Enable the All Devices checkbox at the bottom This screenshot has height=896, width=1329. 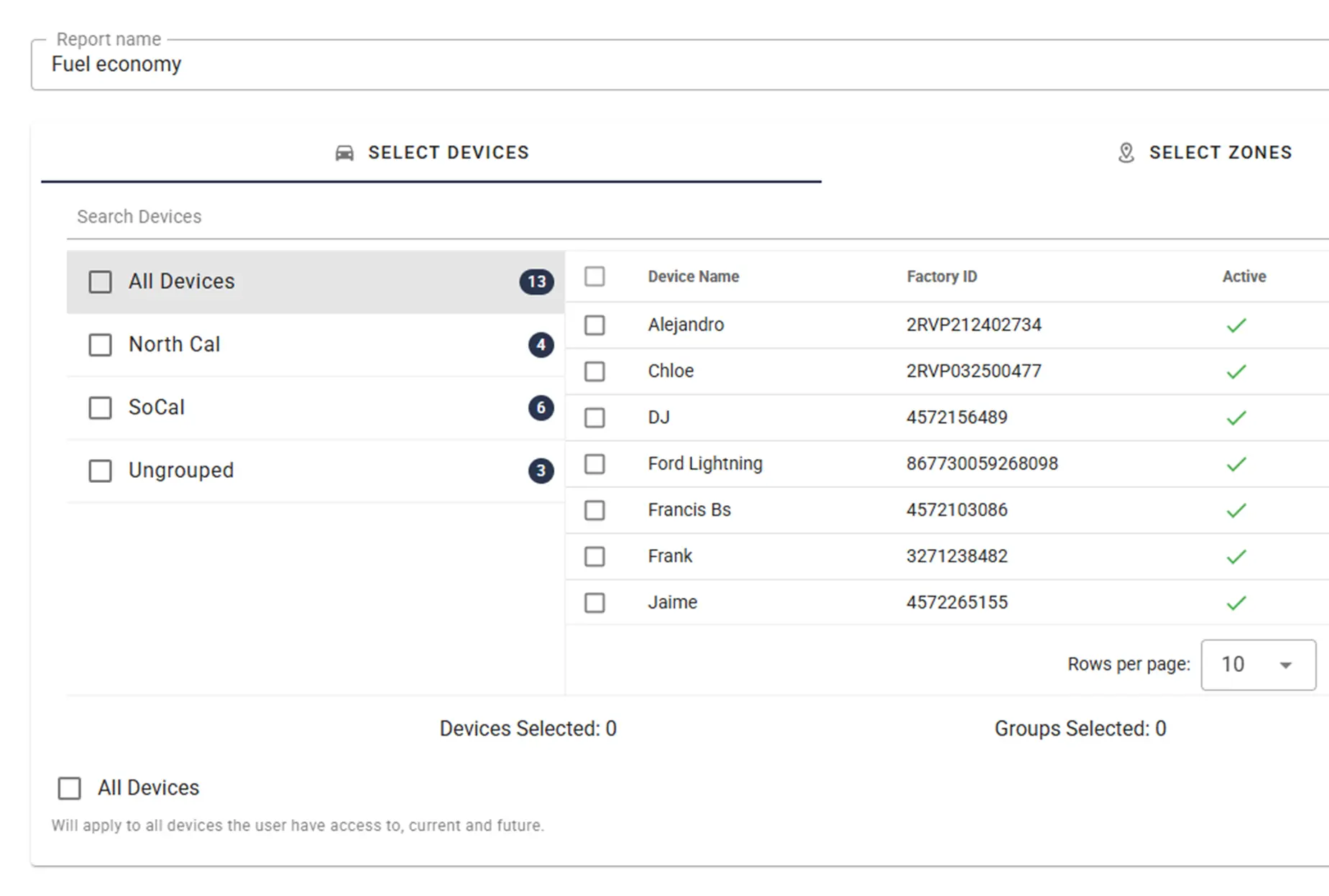(69, 788)
